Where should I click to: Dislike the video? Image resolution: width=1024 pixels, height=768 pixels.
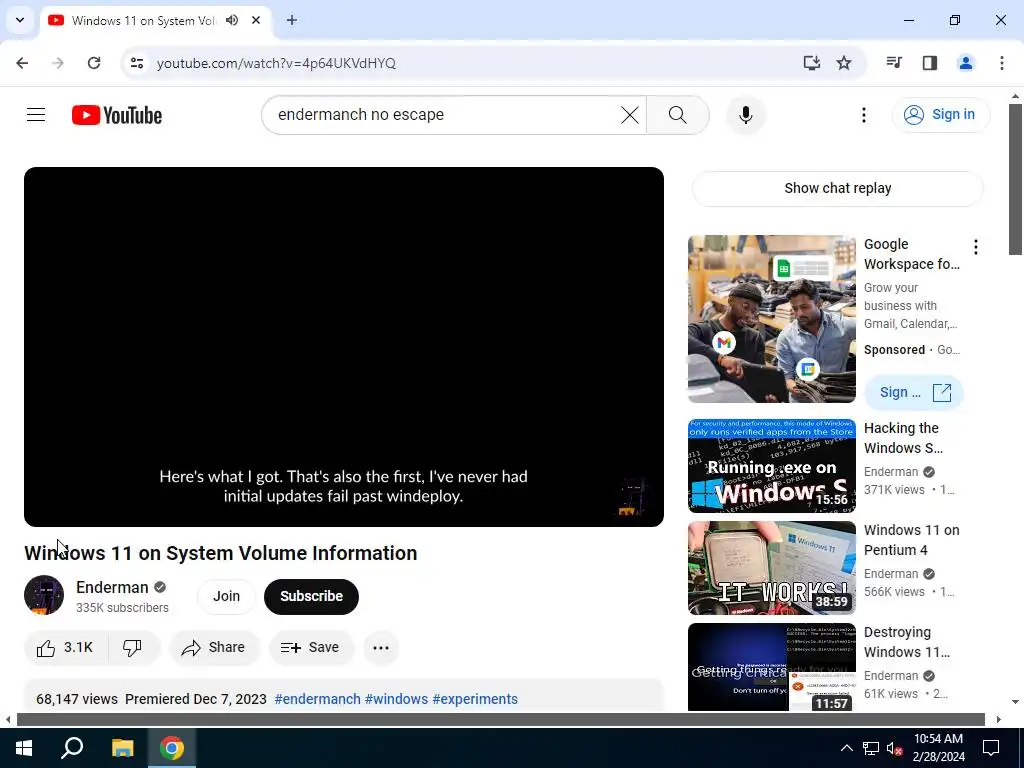pos(133,647)
